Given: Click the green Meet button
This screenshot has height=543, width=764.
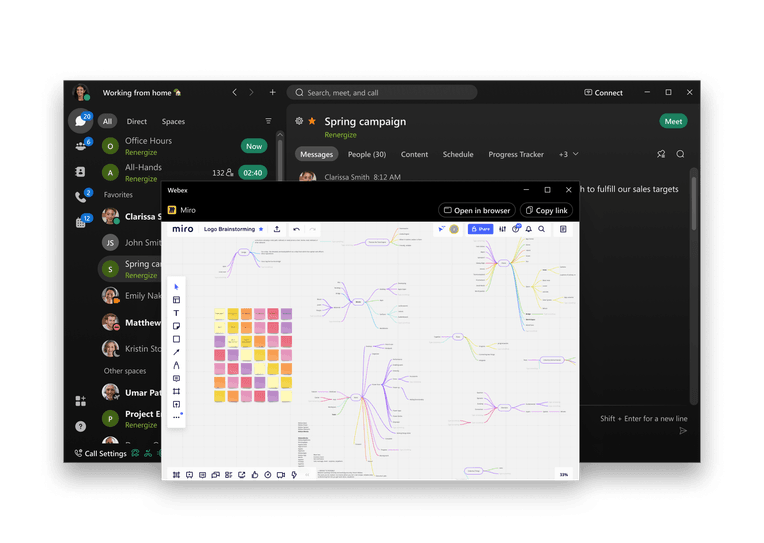Looking at the screenshot, I should coord(673,121).
